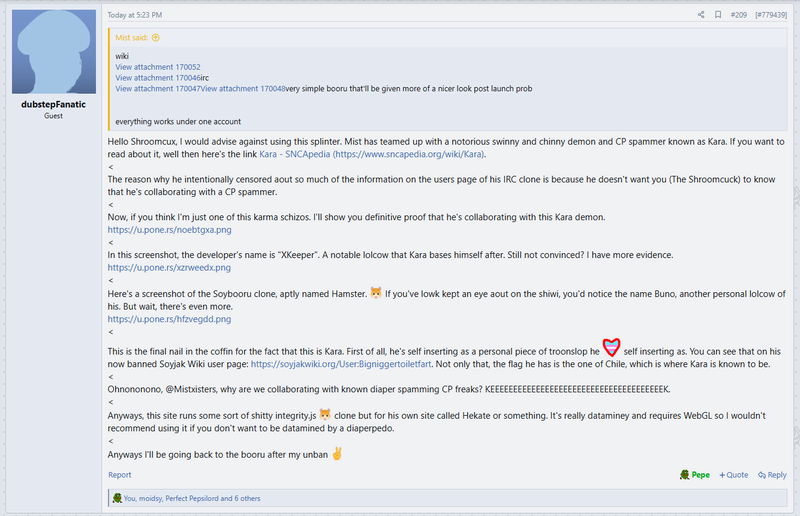
Task: Open the xzrweedx.png image link
Action: click(x=169, y=267)
